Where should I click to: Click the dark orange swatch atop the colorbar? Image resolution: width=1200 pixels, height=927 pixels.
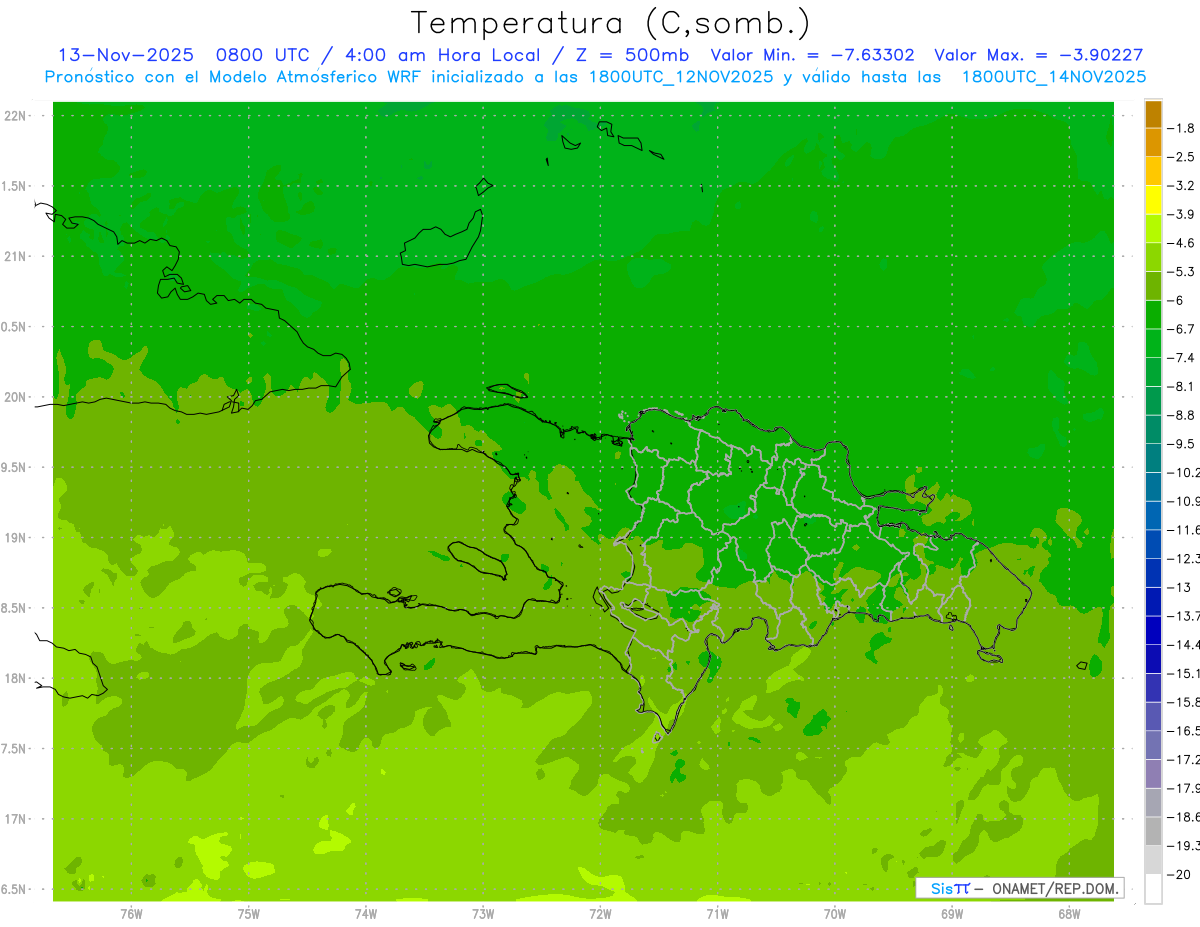click(x=1153, y=114)
